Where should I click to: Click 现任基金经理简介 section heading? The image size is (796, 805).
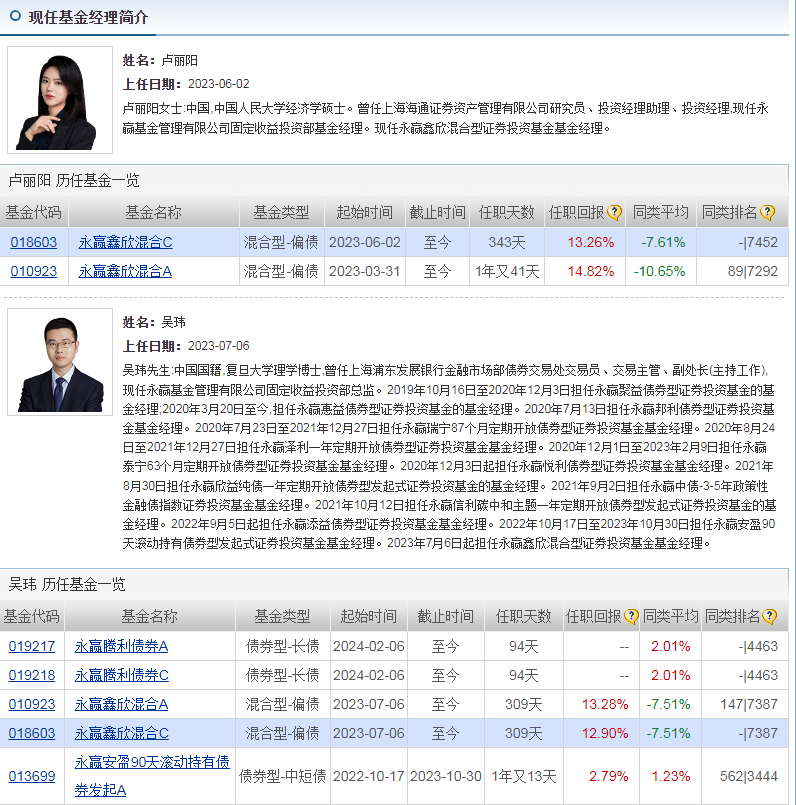click(88, 17)
